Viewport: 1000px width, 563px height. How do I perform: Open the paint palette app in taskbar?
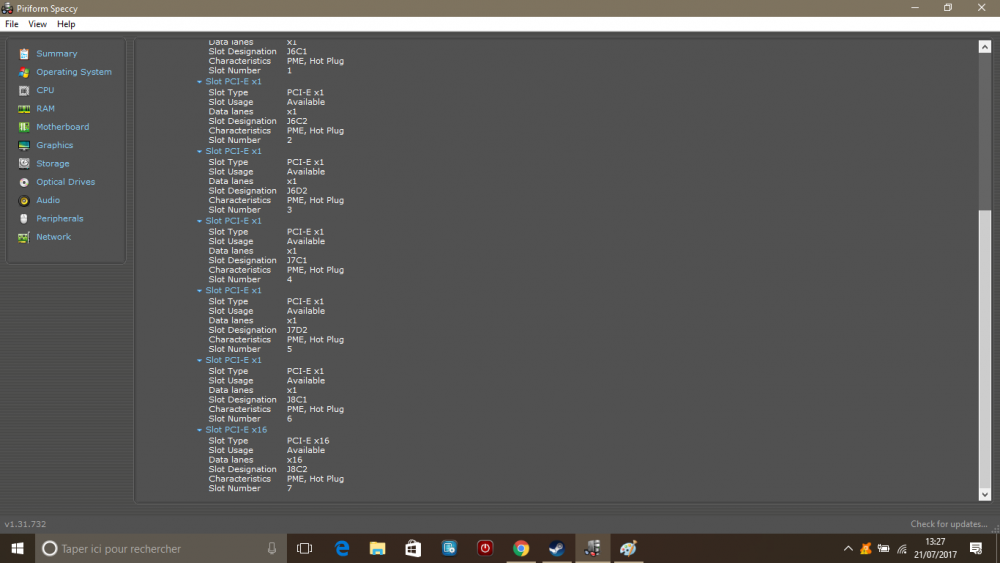[x=628, y=548]
